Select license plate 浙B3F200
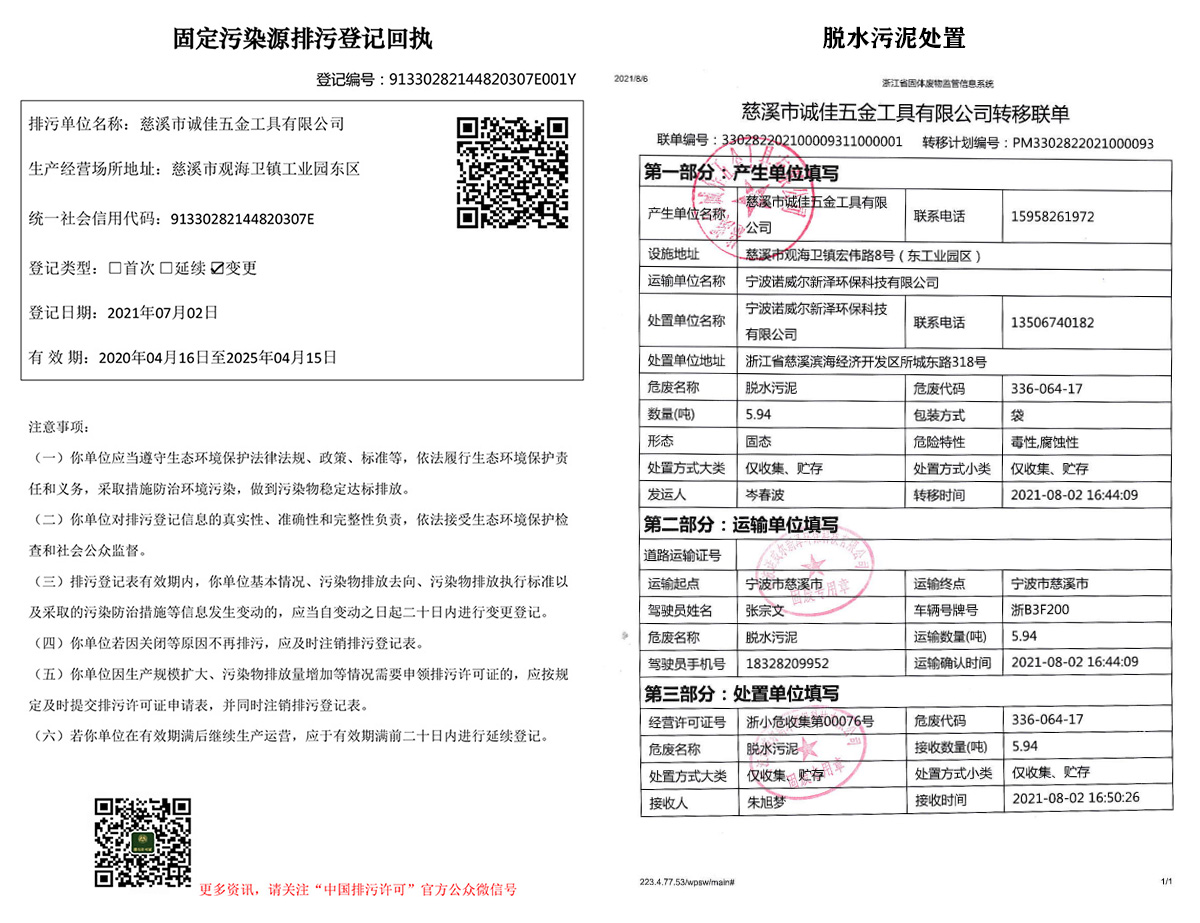This screenshot has height=923, width=1200. click(x=1039, y=608)
